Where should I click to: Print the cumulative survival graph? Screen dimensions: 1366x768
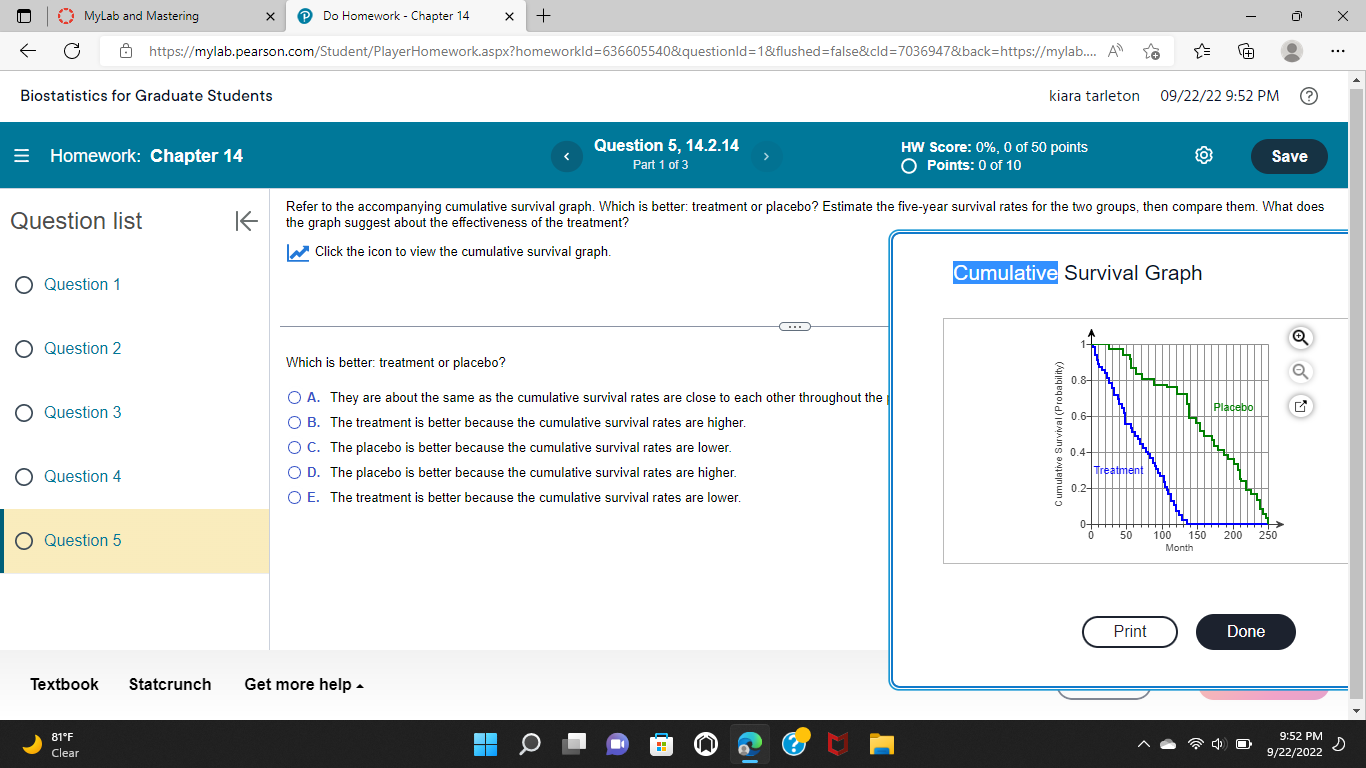click(x=1129, y=631)
